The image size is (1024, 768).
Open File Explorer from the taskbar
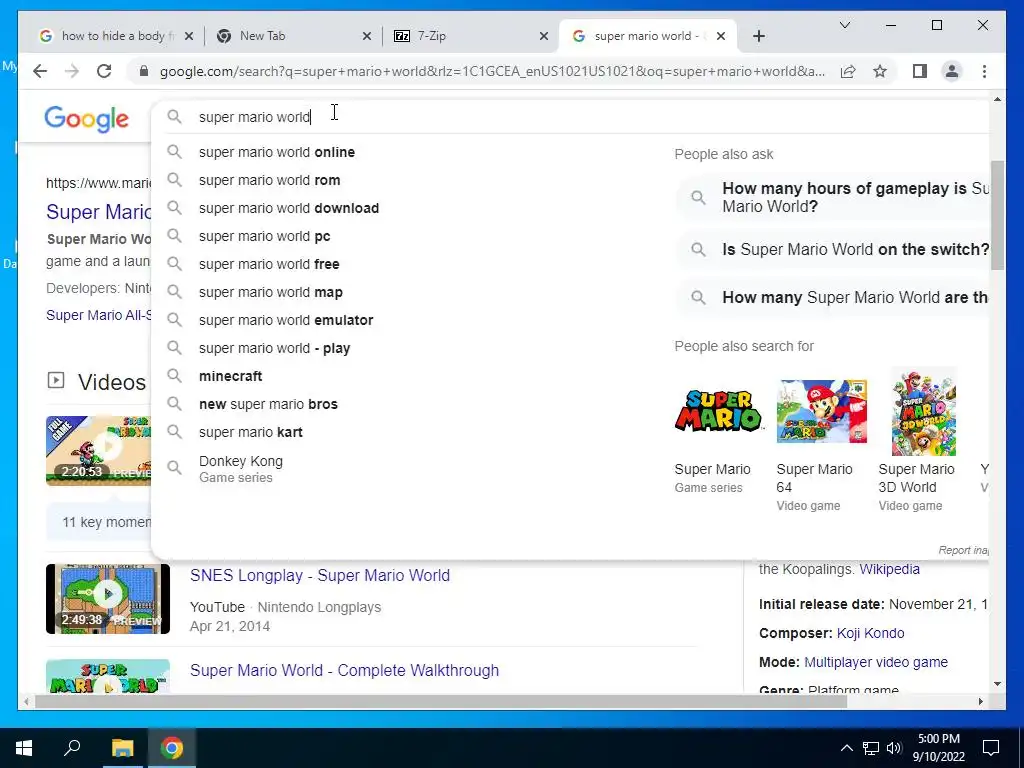[122, 748]
